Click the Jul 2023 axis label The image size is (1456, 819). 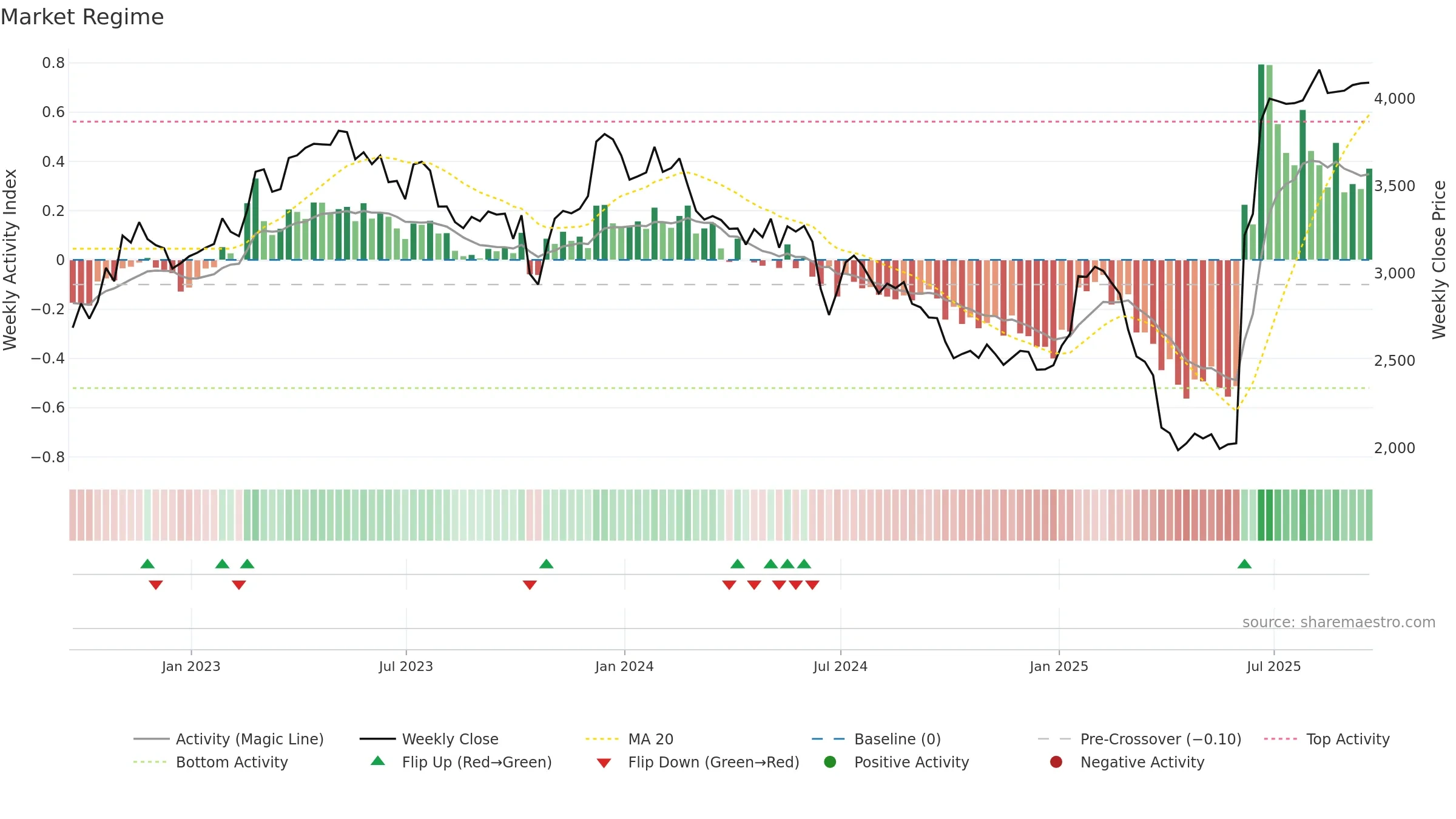[406, 666]
